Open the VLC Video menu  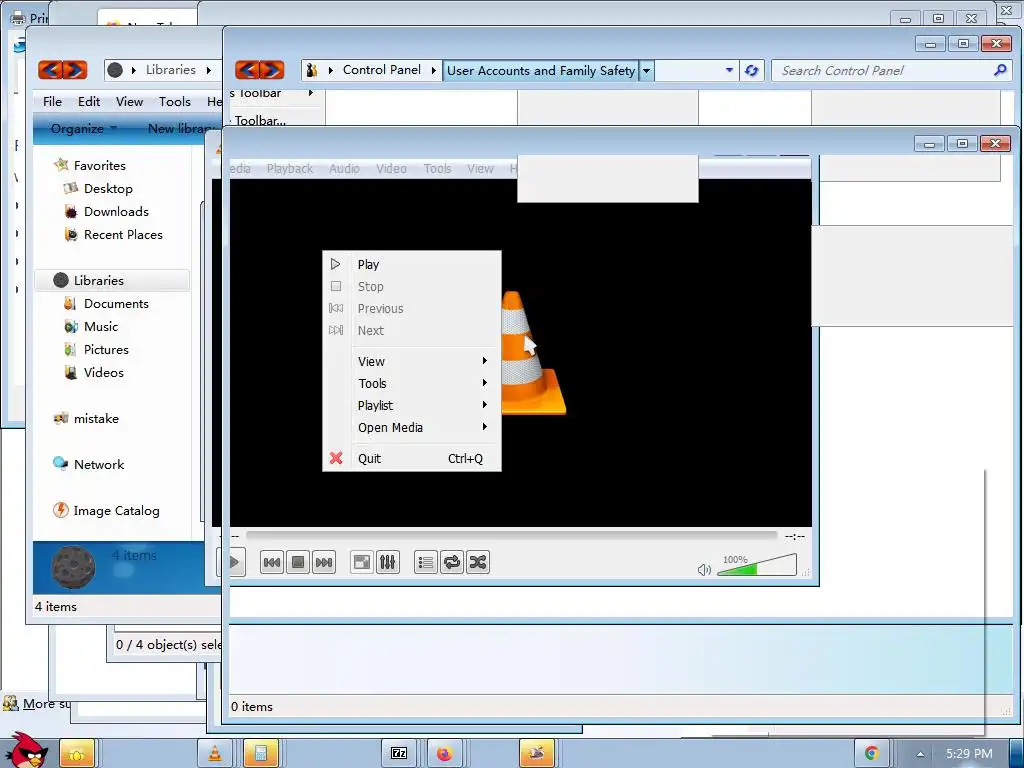[x=391, y=169]
